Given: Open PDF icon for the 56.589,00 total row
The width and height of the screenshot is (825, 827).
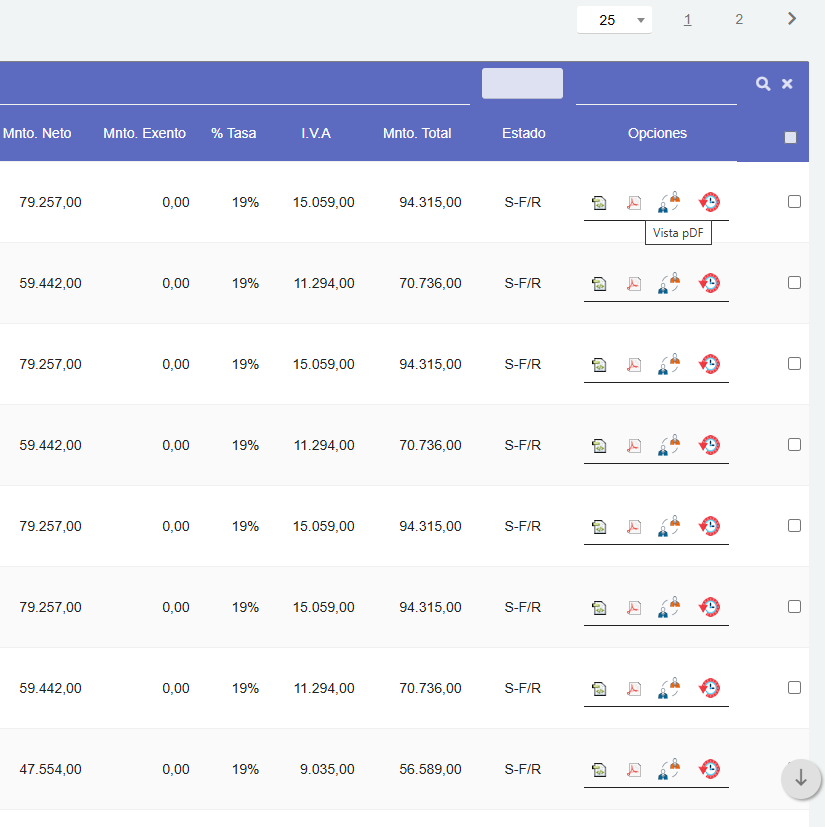Looking at the screenshot, I should coord(634,770).
